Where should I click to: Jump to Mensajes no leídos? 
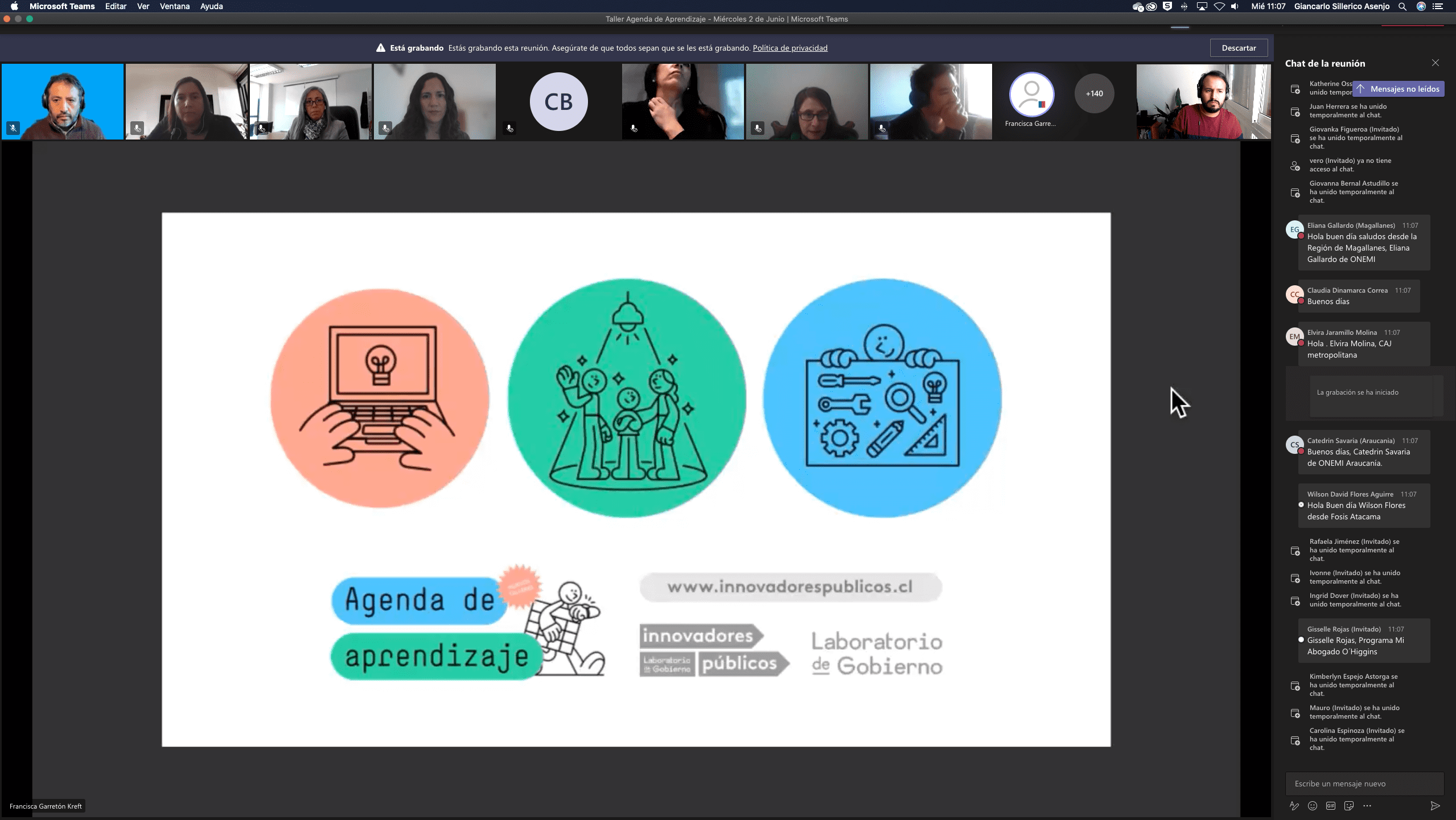point(1399,89)
